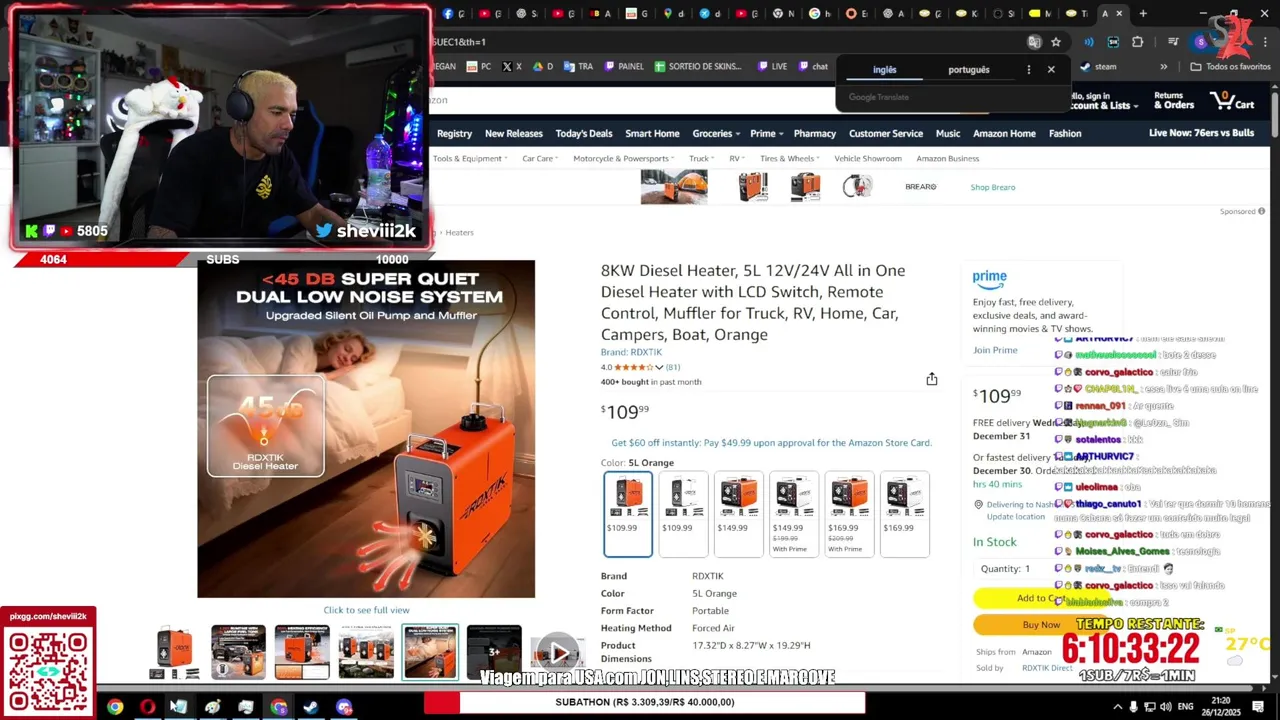This screenshot has width=1280, height=720.
Task: Play the product video thumbnail
Action: click(x=557, y=652)
